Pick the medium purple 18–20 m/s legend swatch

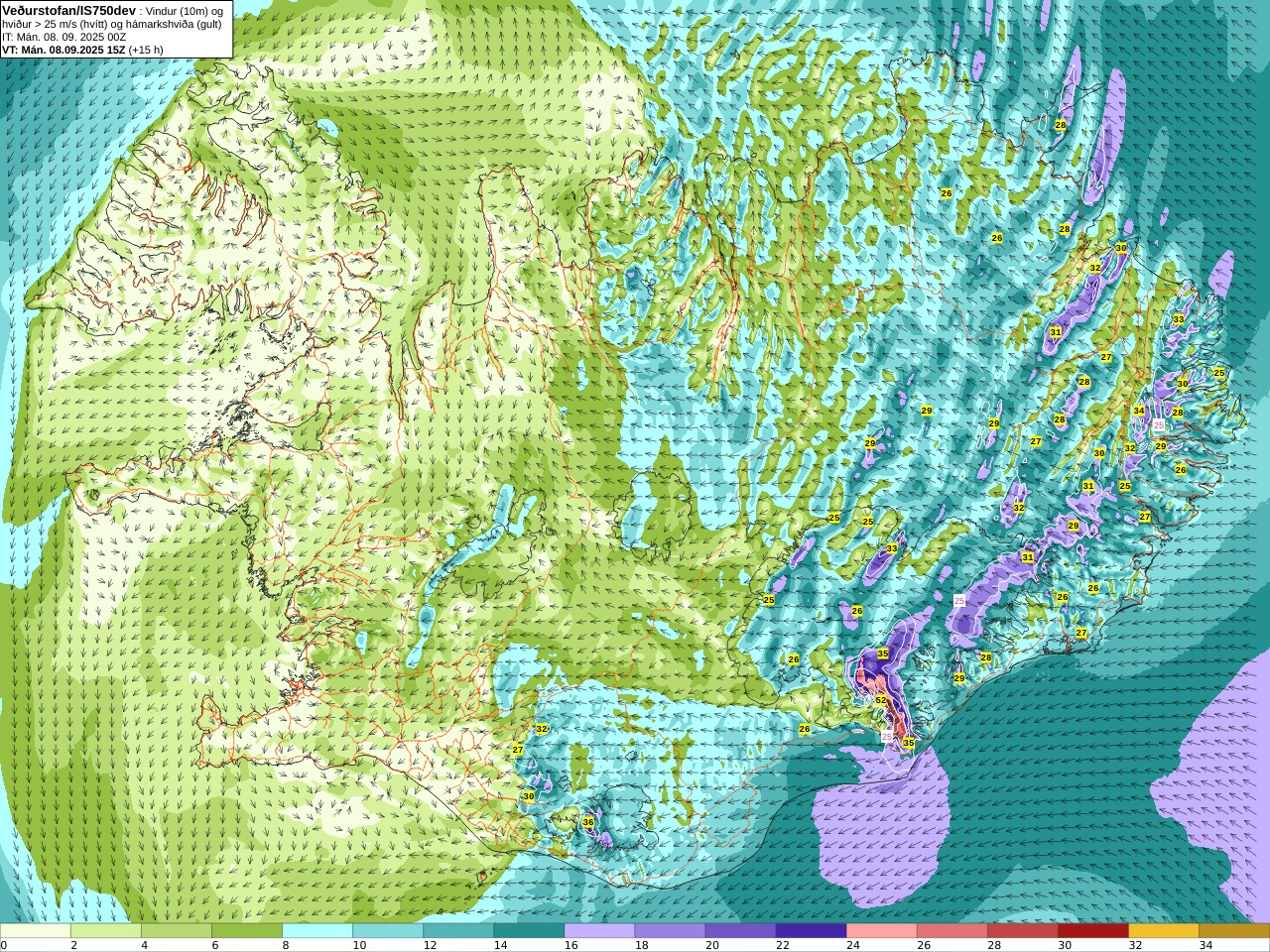point(670,931)
